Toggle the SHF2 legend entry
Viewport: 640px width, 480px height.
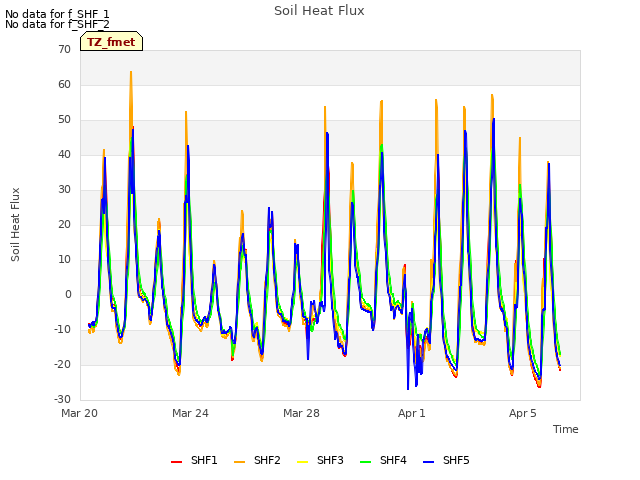point(257,461)
